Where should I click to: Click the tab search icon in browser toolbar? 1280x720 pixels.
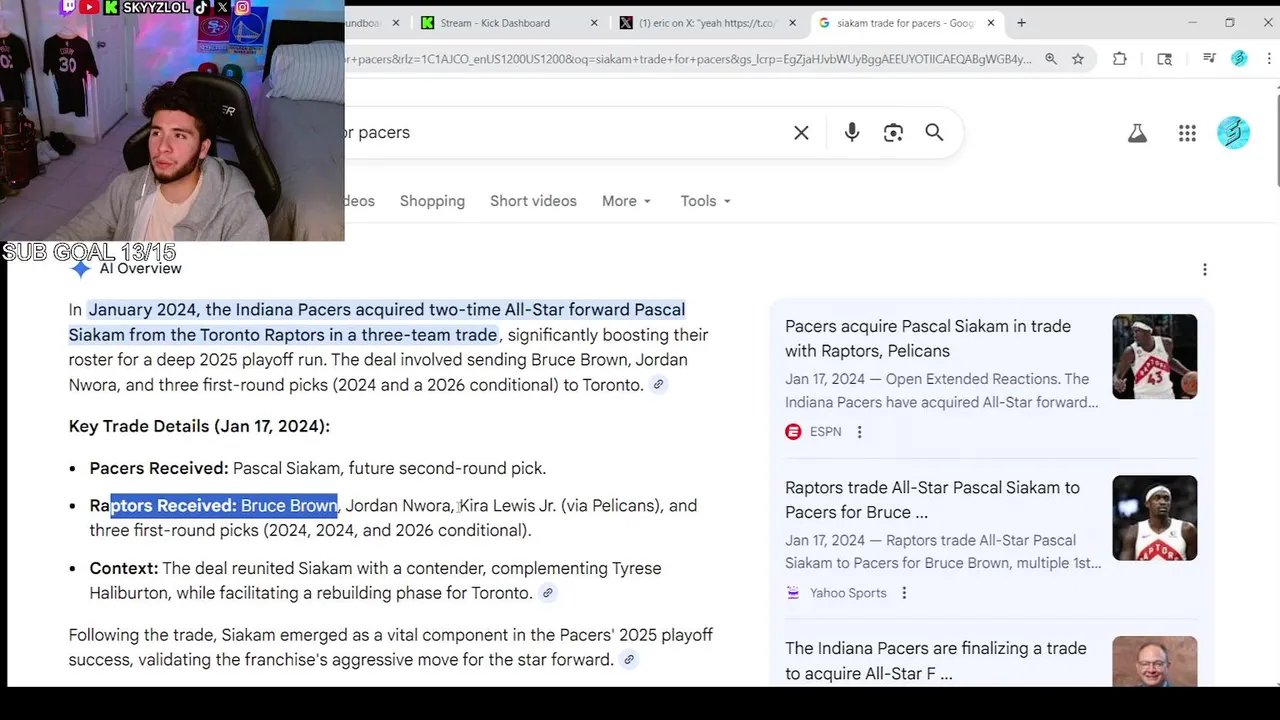click(x=1164, y=59)
